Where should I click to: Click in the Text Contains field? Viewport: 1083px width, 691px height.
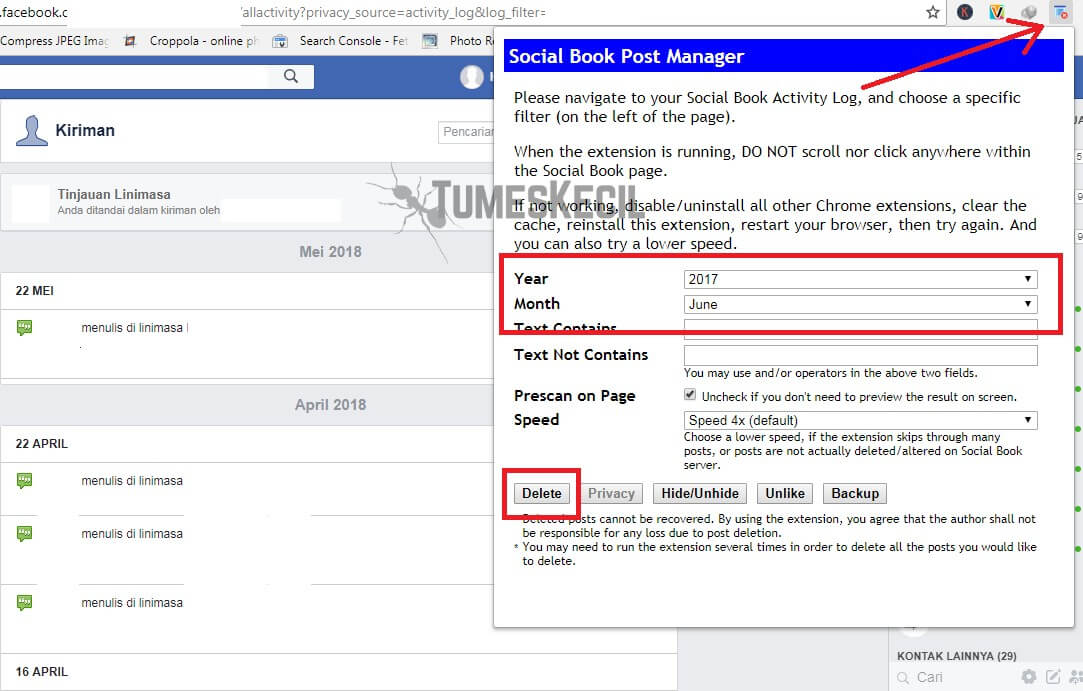(861, 329)
